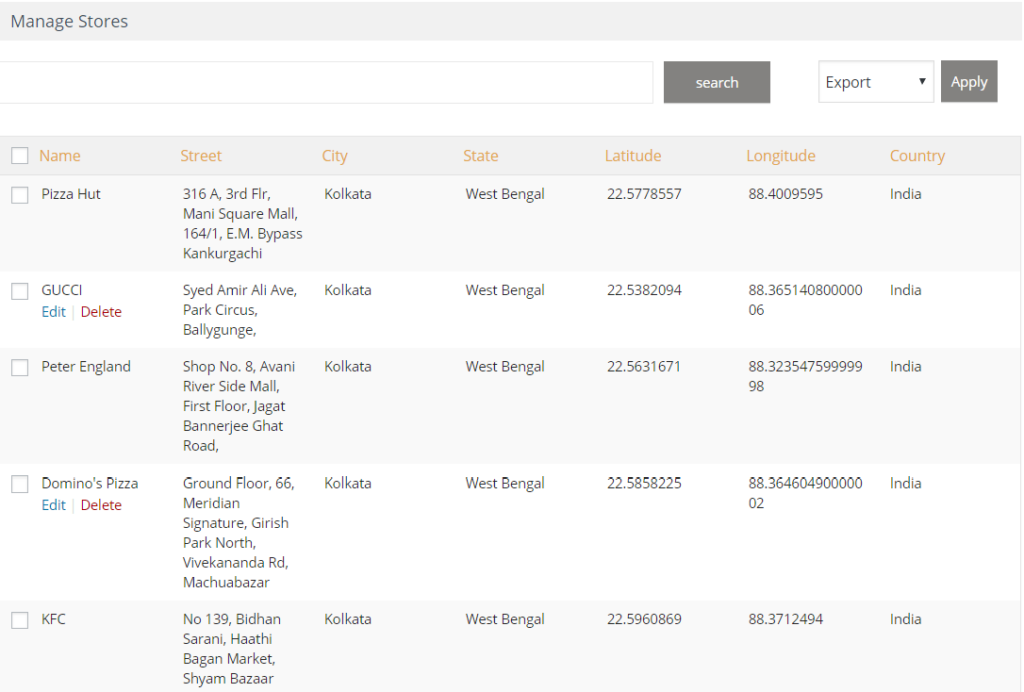Tick the select-all checkbox in table header
1024x692 pixels.
(20, 155)
